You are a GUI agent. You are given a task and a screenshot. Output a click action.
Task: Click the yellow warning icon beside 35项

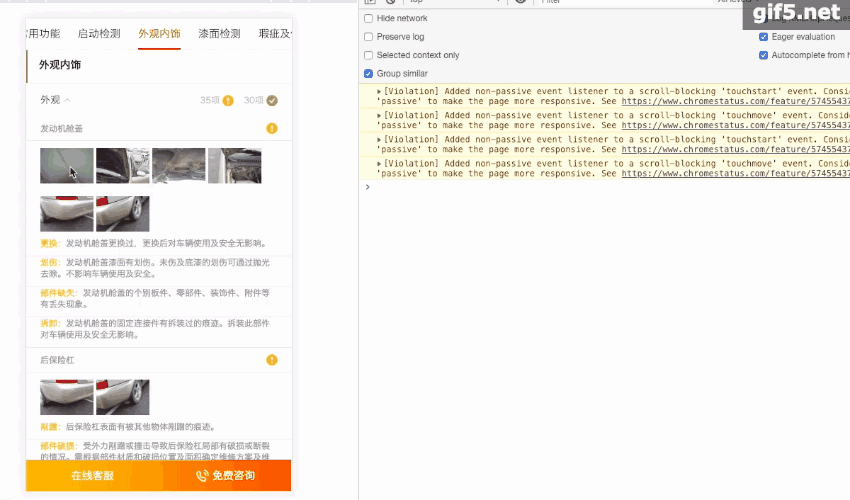click(228, 100)
